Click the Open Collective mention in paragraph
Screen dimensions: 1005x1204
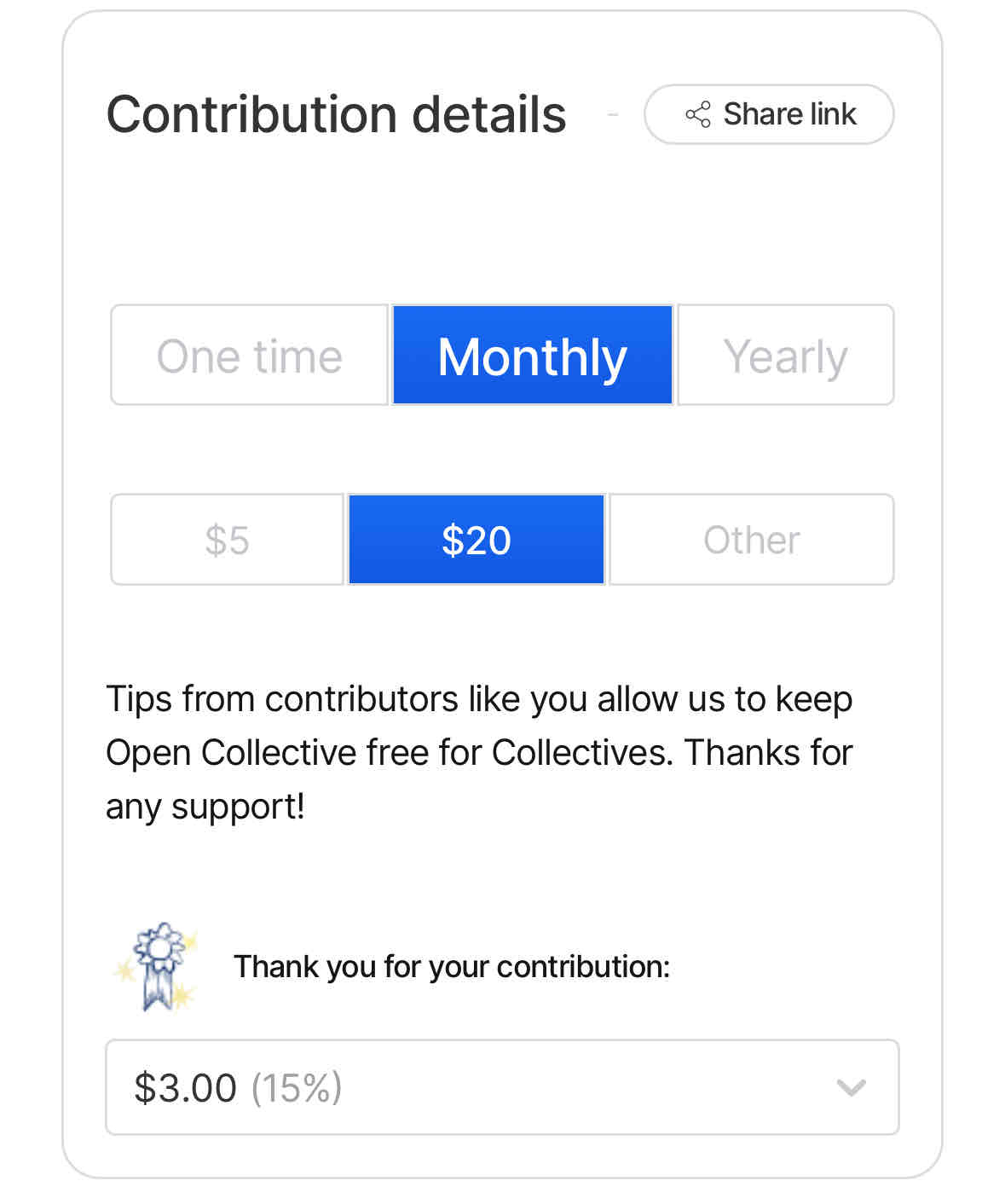[x=219, y=753]
